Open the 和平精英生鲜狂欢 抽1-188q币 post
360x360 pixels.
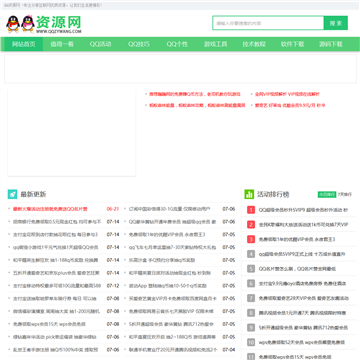[x=55, y=260]
